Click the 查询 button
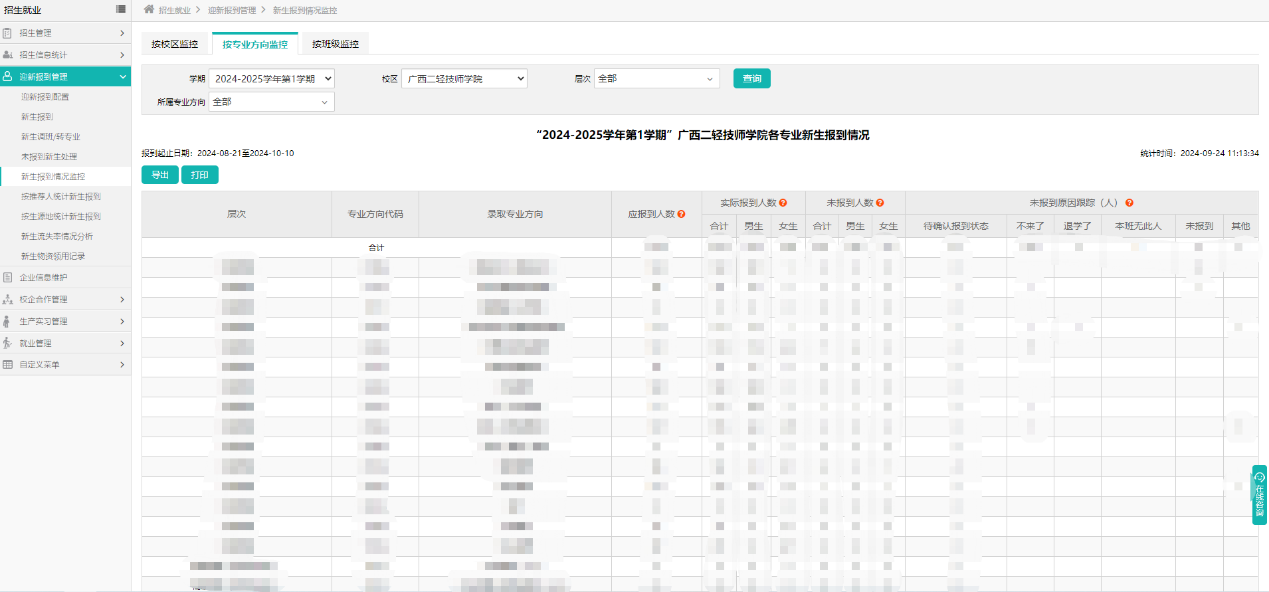 click(x=752, y=78)
